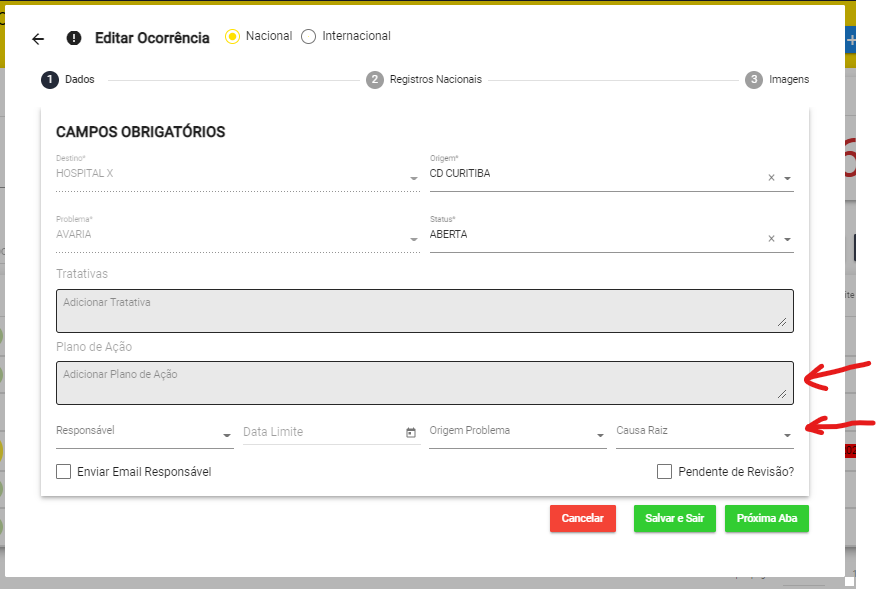Switch to Registros Nacionais step
This screenshot has width=876, height=589.
(x=435, y=80)
